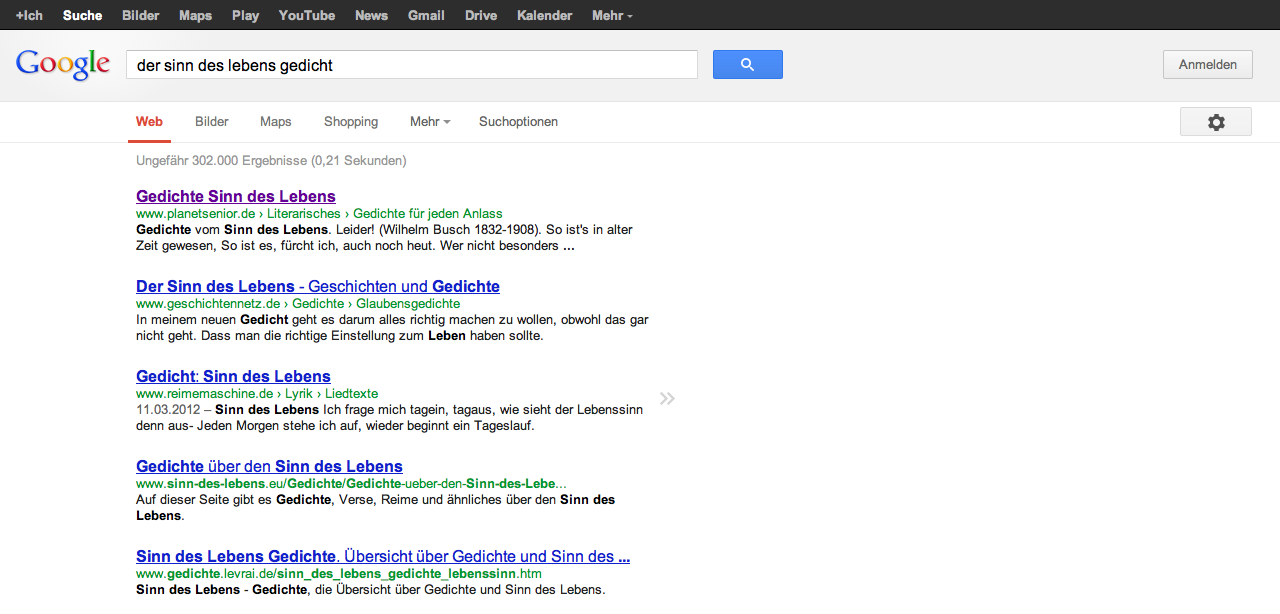Open Kalender in the top navigation bar
This screenshot has height=614, width=1280.
(544, 16)
